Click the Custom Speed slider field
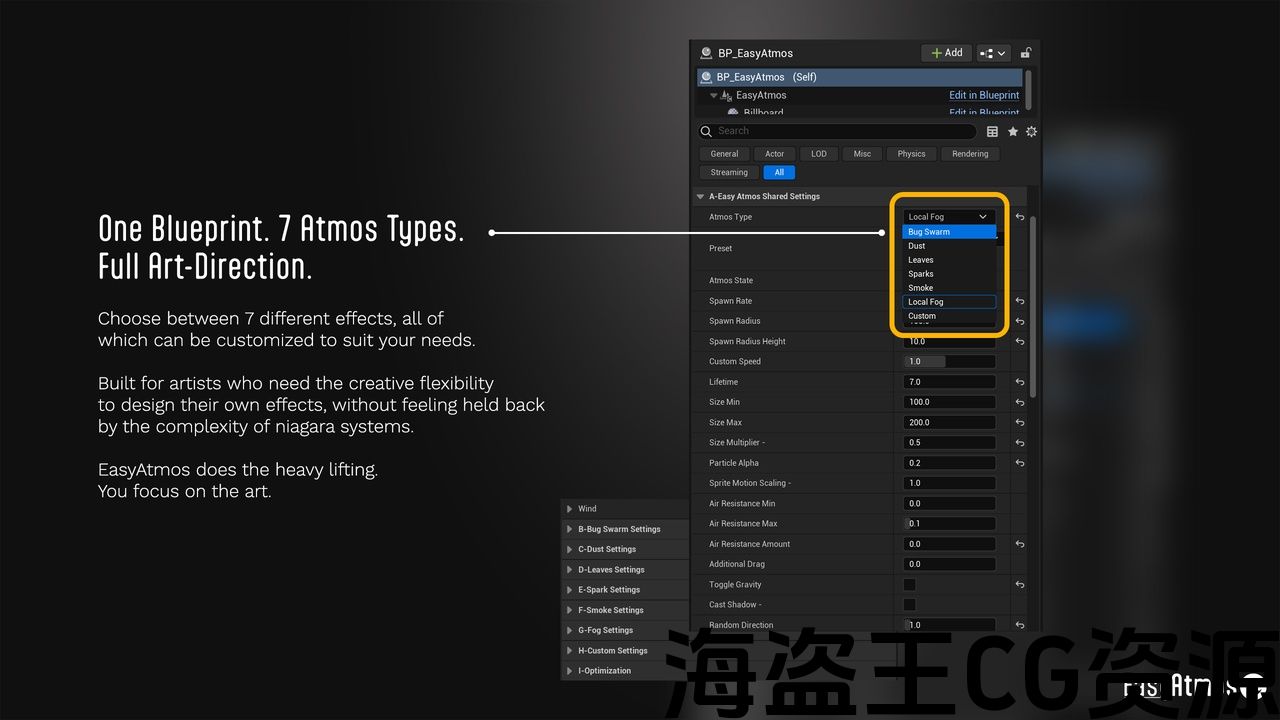The image size is (1280, 720). point(949,362)
